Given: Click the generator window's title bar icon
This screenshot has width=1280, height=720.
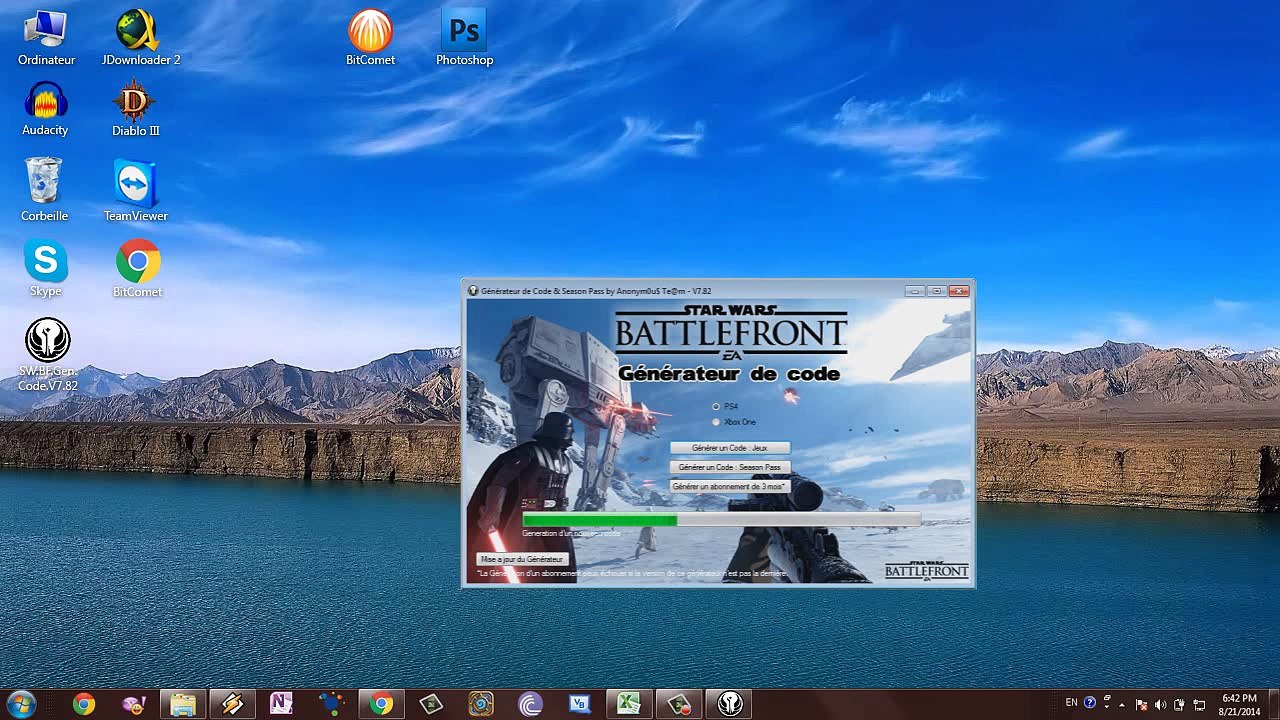Looking at the screenshot, I should (x=473, y=291).
